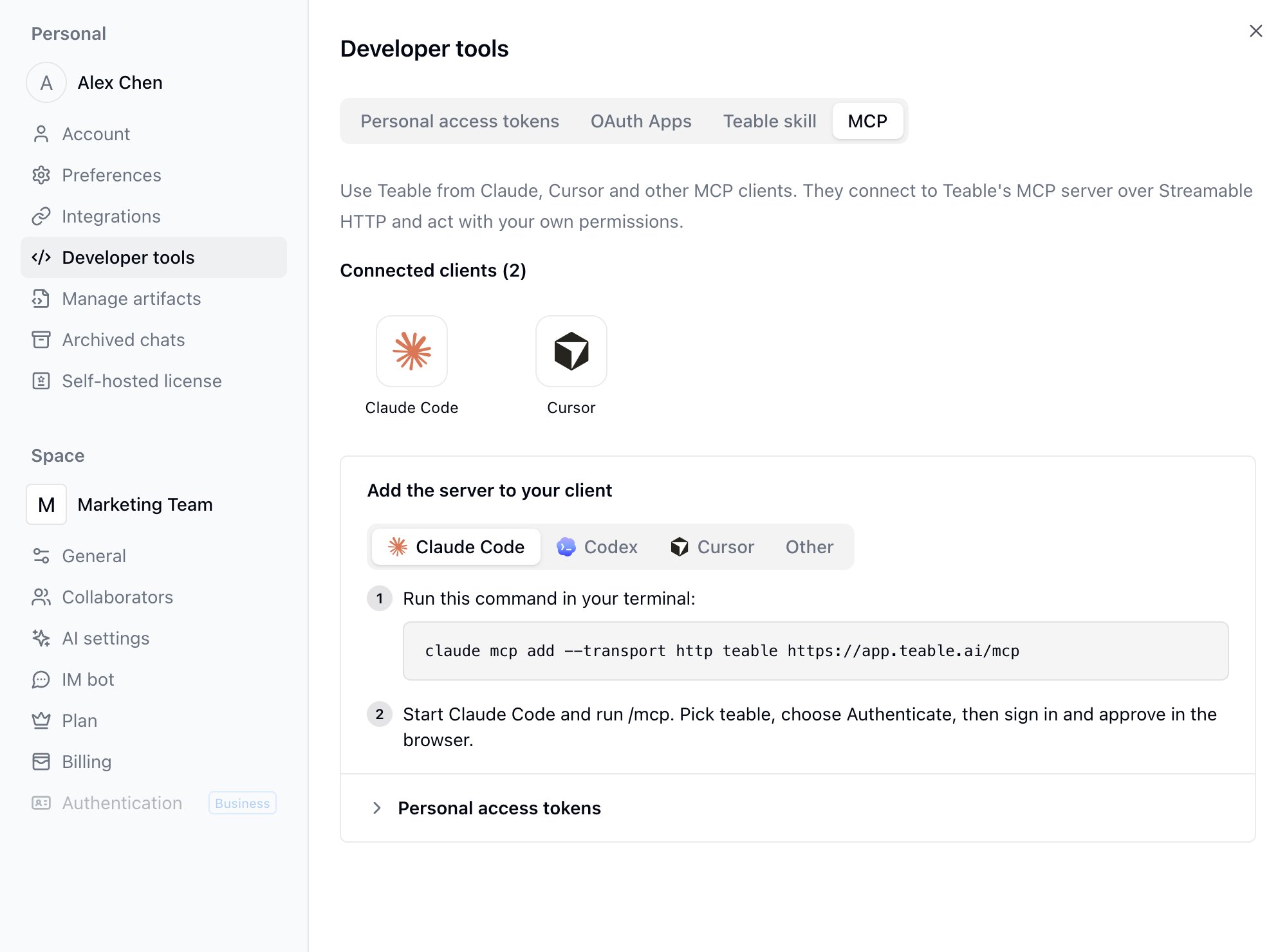
Task: Choose the Codex client instructions
Action: pyautogui.click(x=597, y=547)
